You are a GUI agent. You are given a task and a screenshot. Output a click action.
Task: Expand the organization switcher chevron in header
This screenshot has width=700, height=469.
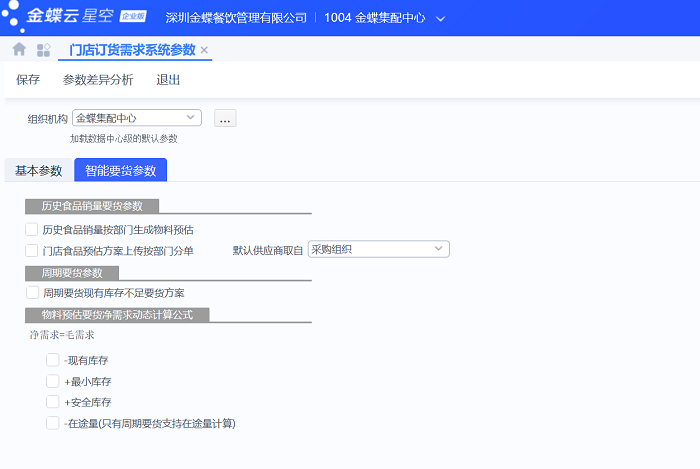(x=441, y=19)
